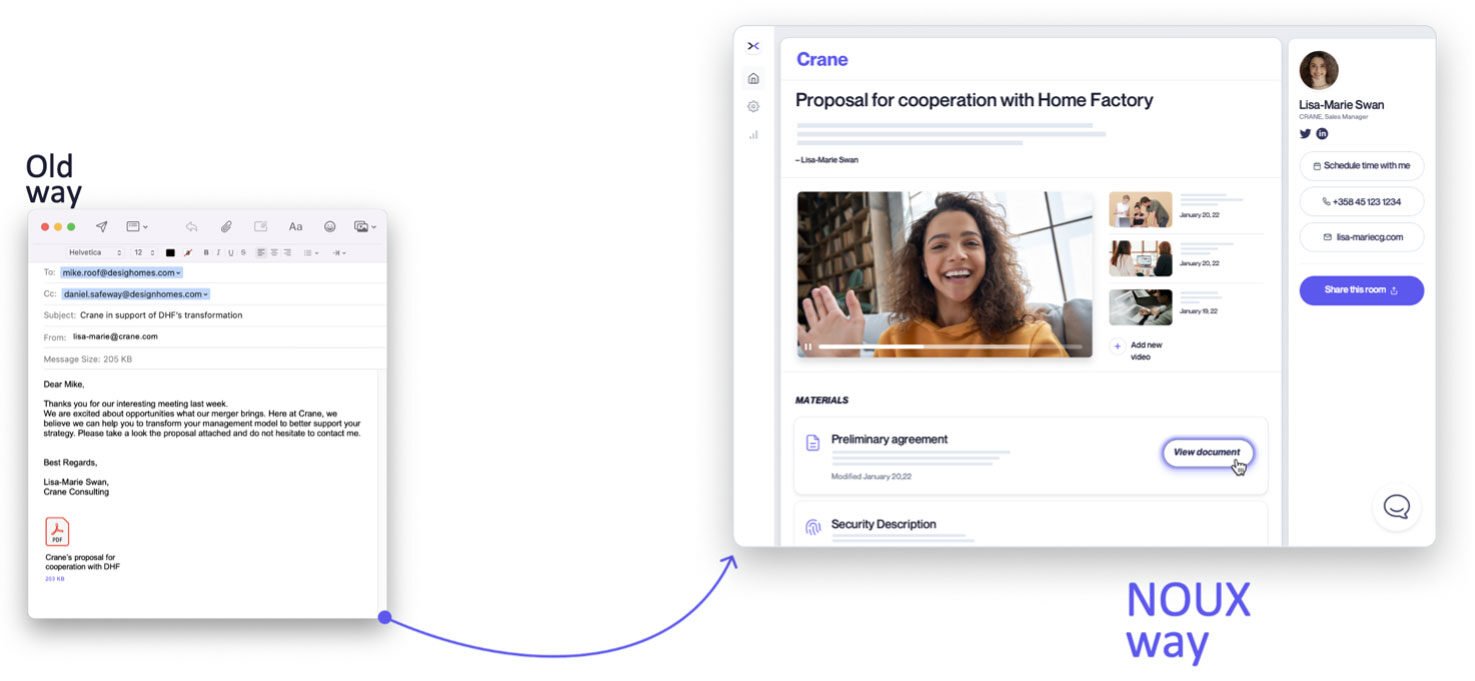Select the Home tab in the Crane sidebar

[x=753, y=78]
